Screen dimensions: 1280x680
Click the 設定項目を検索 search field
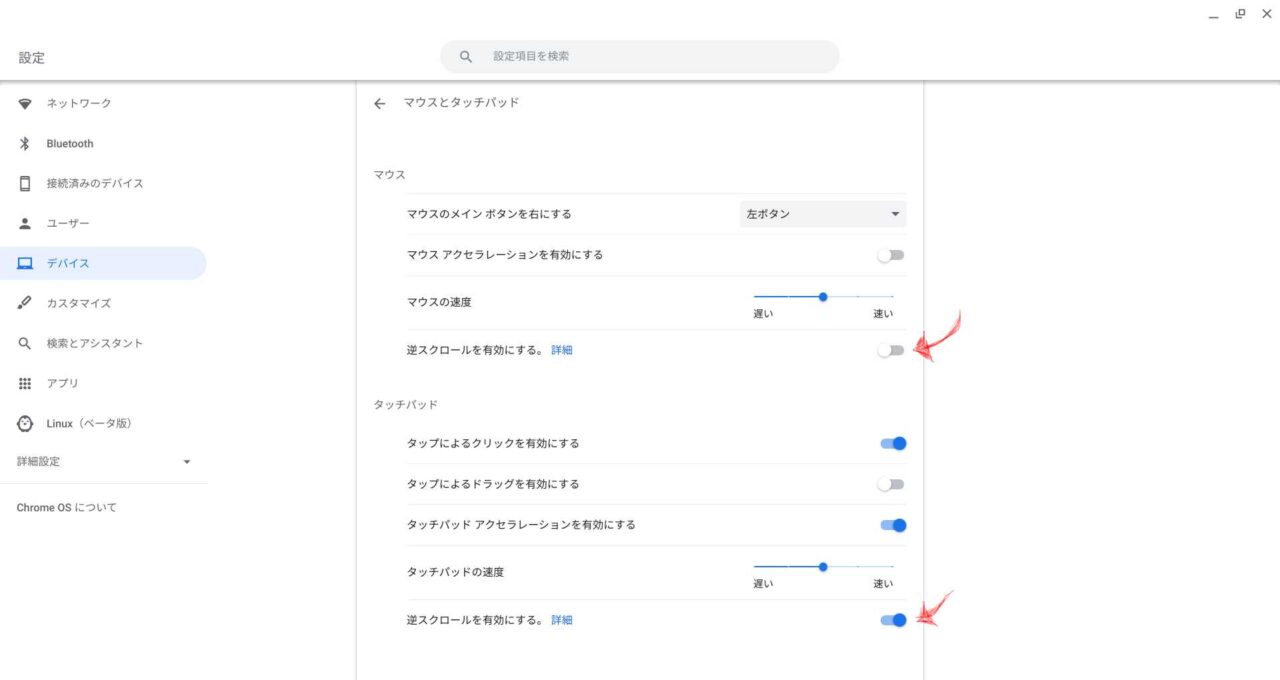pos(640,57)
